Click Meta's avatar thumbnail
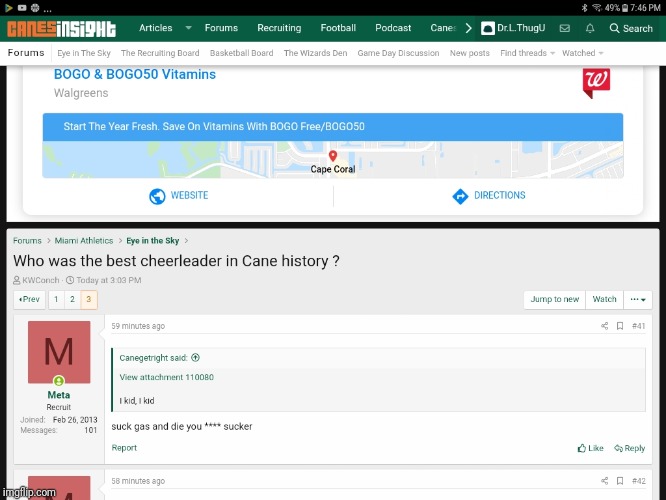Image resolution: width=666 pixels, height=500 pixels. coord(59,352)
